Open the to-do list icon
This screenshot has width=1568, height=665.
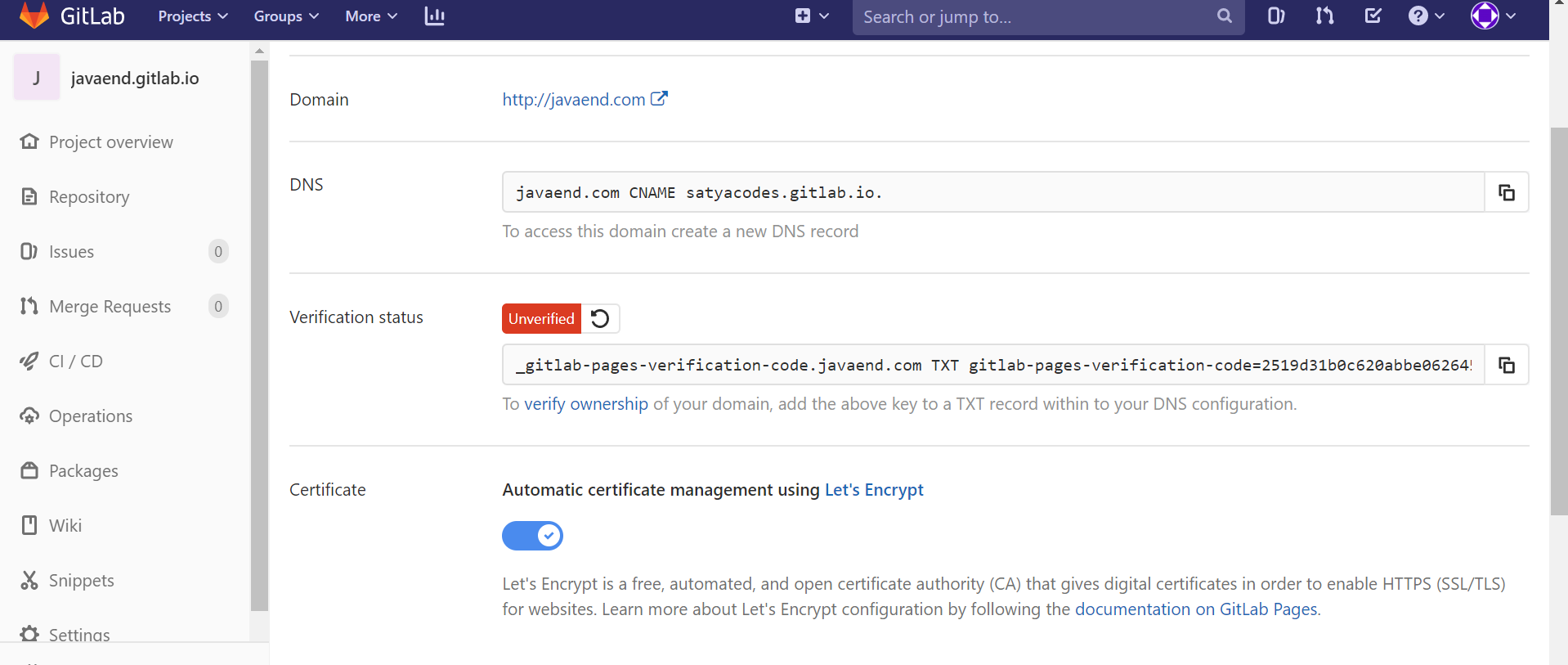point(1373,16)
